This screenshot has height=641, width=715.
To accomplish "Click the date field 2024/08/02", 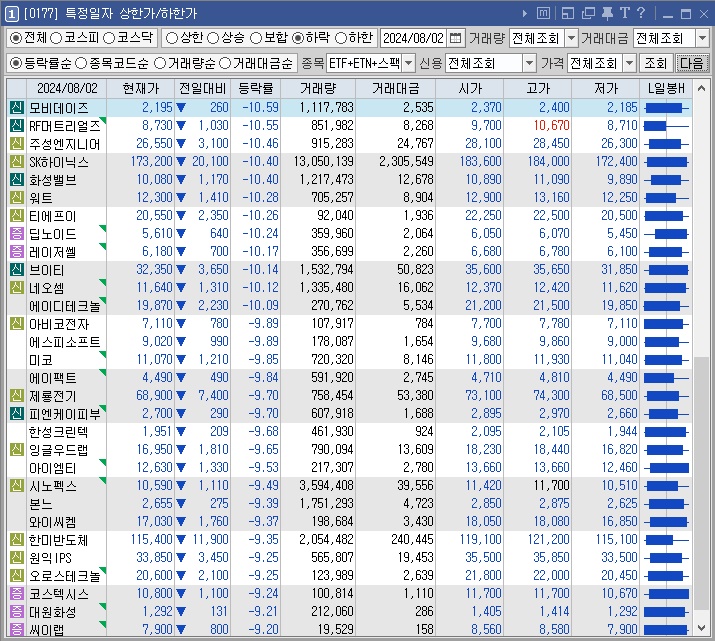I will click(413, 38).
